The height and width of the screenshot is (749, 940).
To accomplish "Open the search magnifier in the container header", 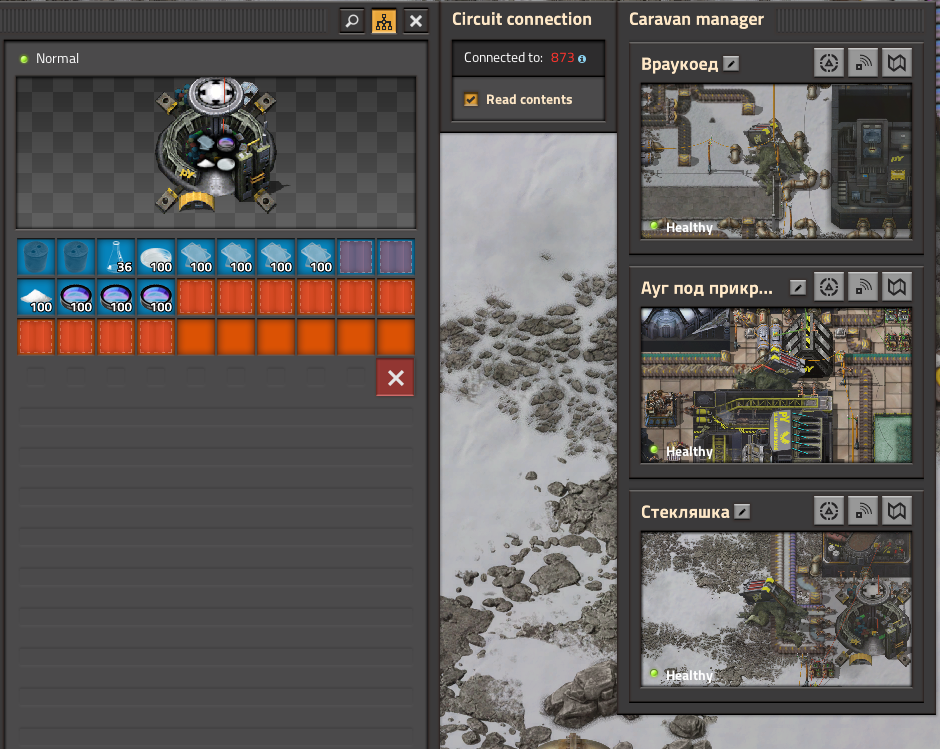I will 352,22.
